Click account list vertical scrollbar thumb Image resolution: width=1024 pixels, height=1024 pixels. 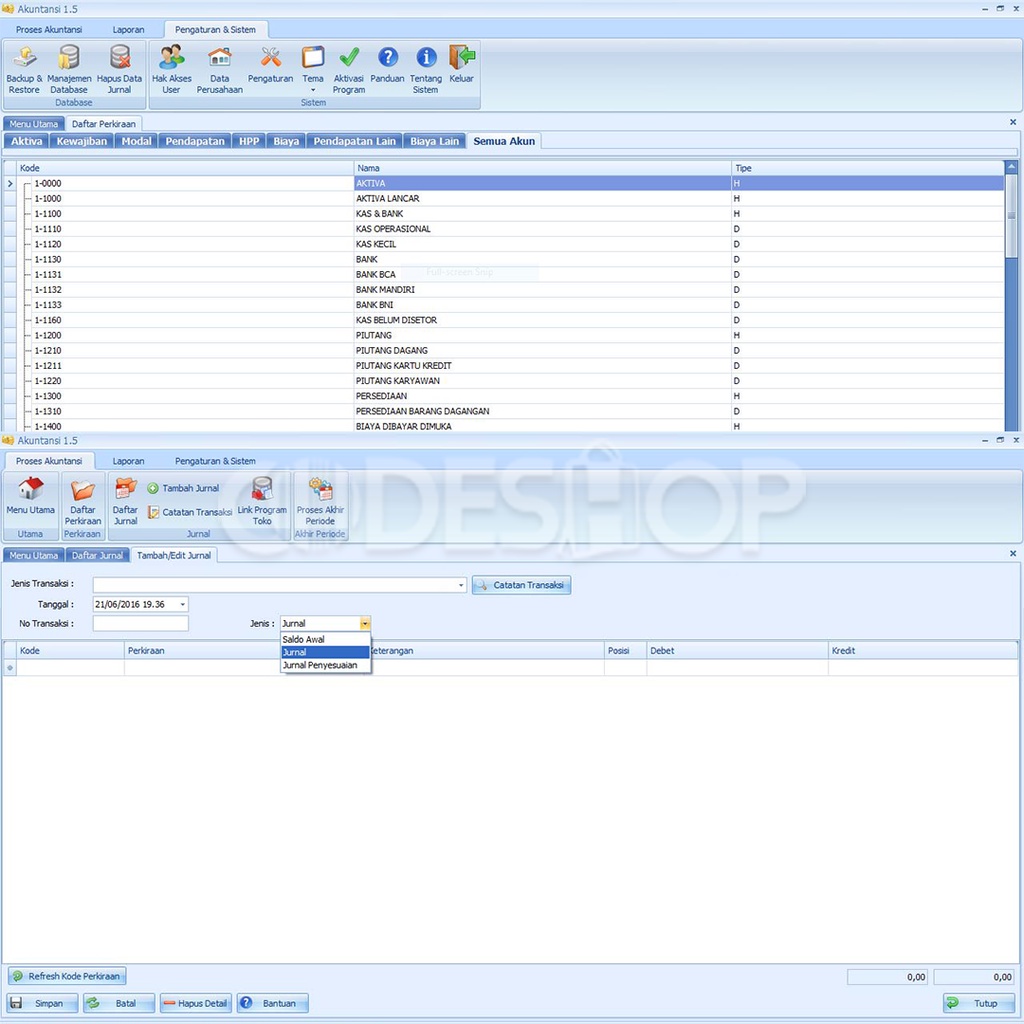click(x=1011, y=216)
